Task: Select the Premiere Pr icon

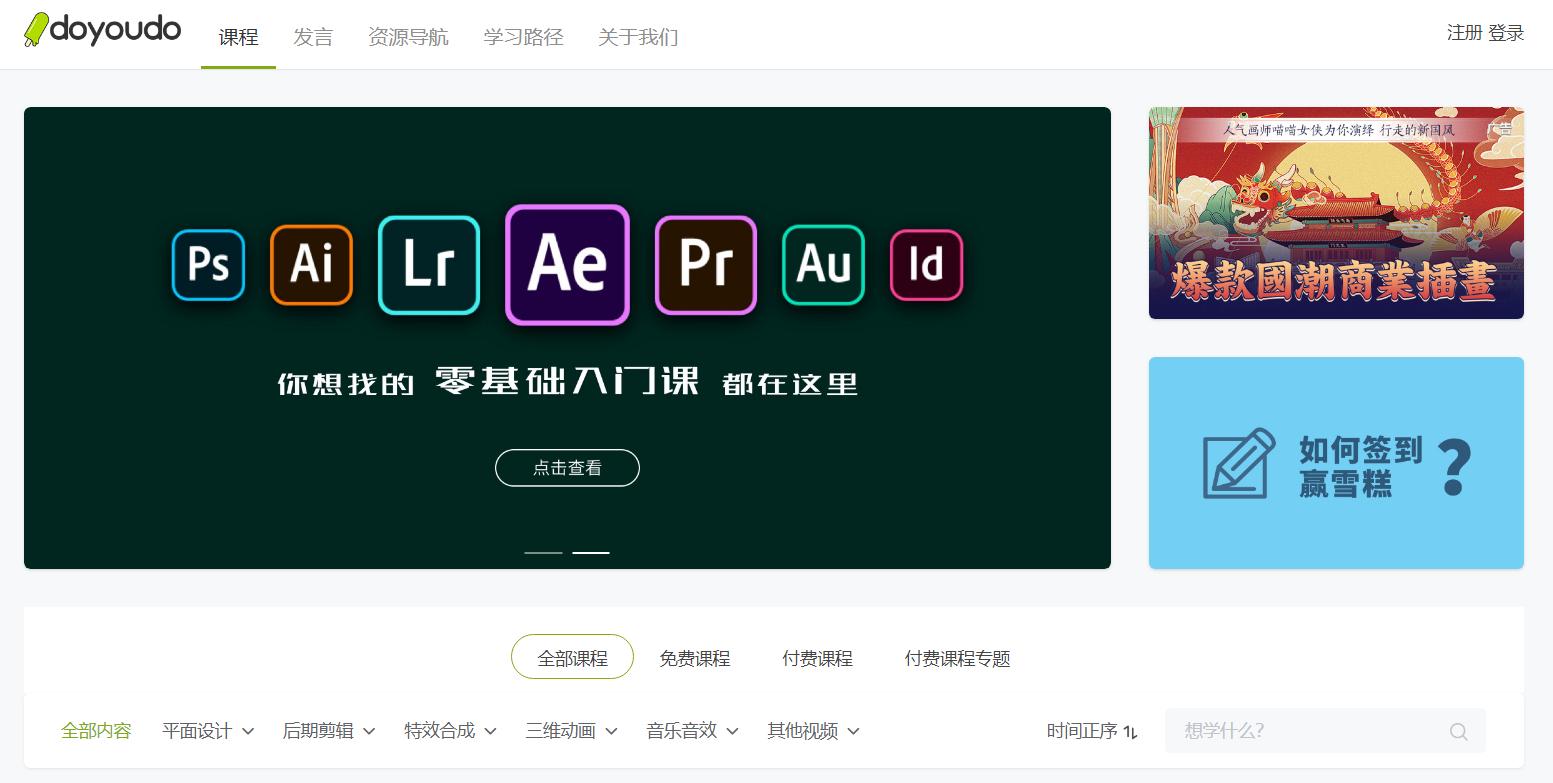Action: (705, 264)
